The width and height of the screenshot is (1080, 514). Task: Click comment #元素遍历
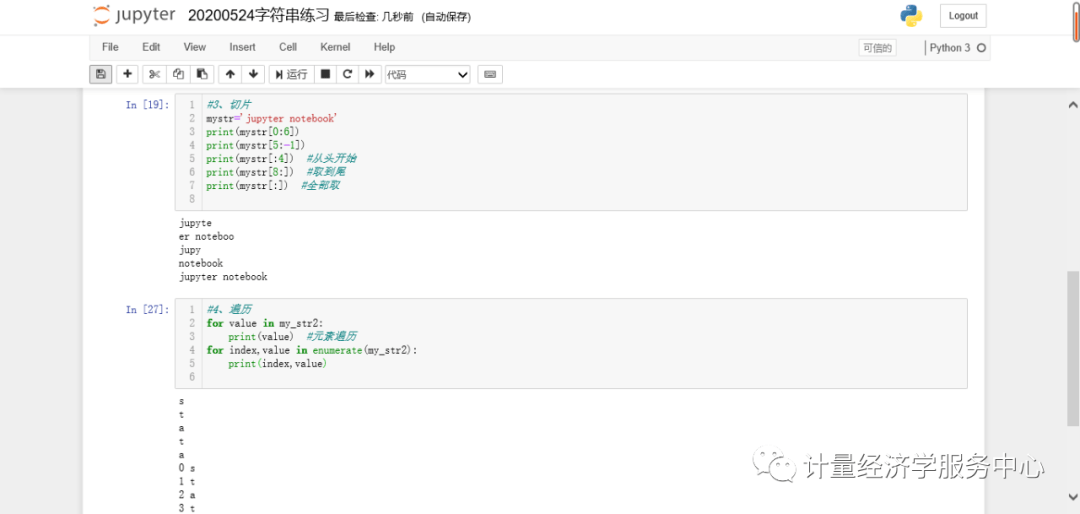(332, 336)
